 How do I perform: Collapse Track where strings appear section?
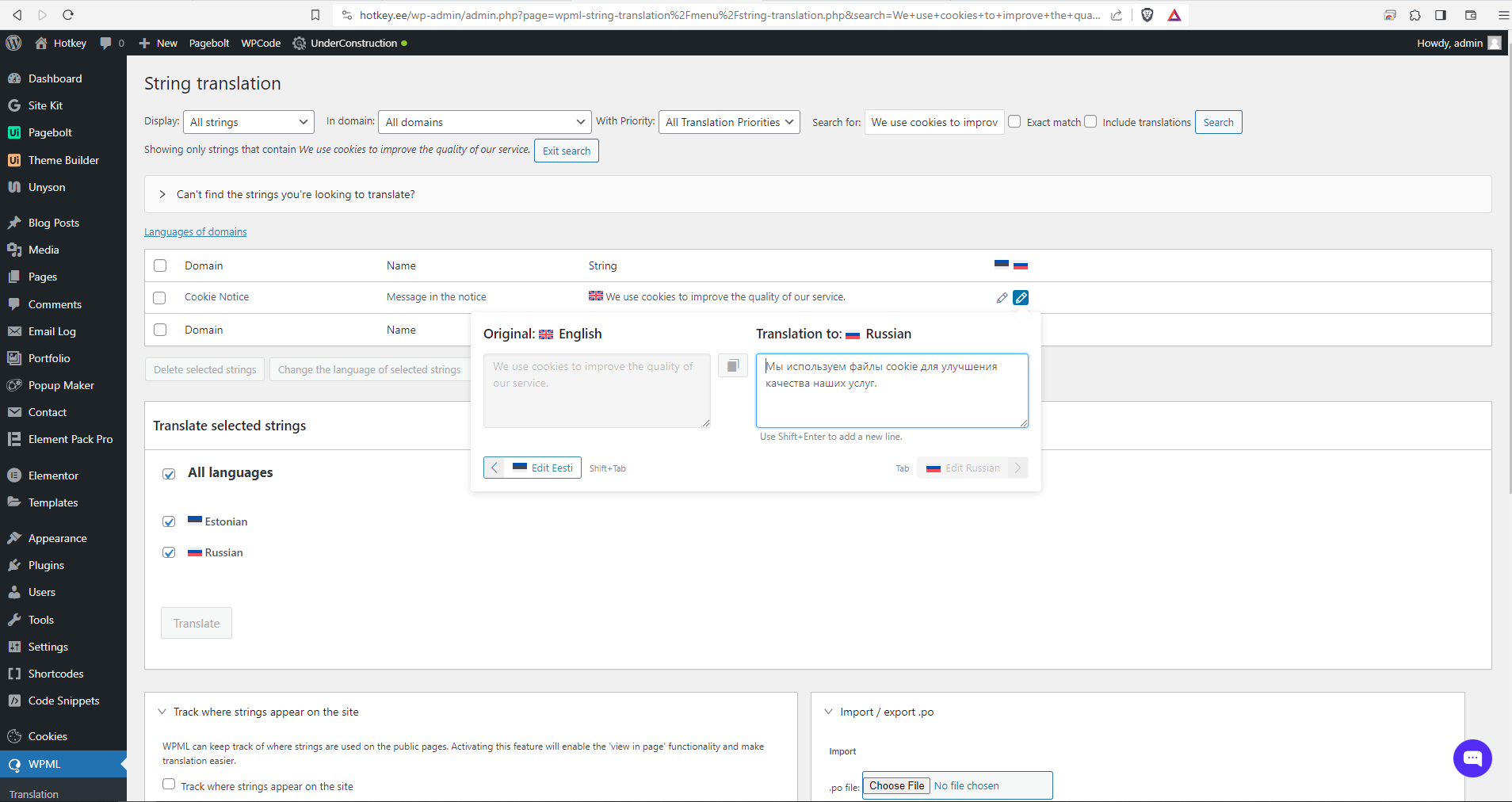tap(162, 712)
